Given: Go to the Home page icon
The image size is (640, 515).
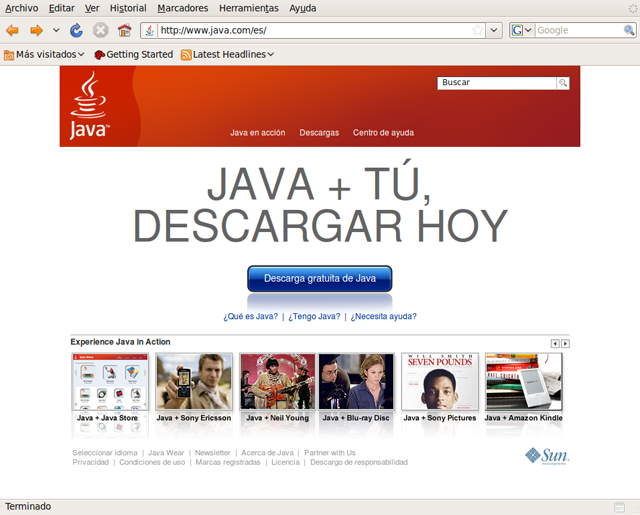Looking at the screenshot, I should 124,31.
